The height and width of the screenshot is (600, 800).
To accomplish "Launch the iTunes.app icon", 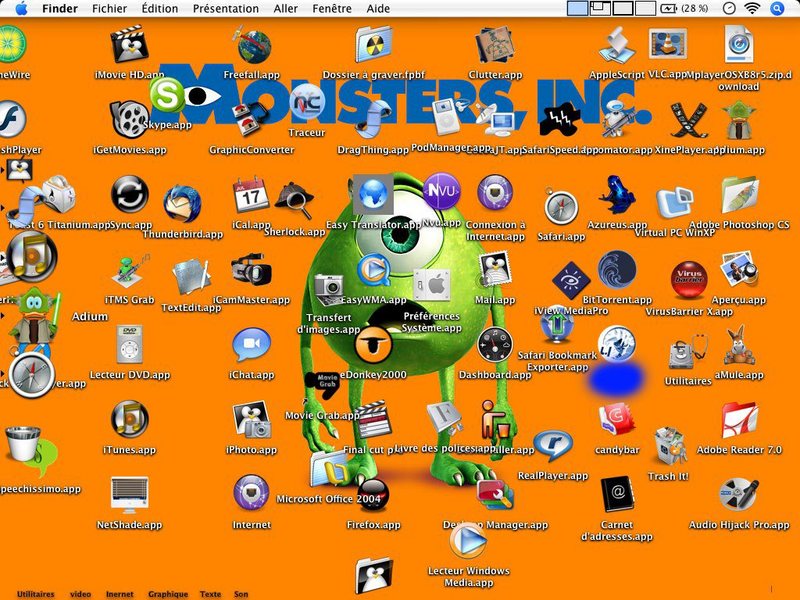I will pos(129,419).
